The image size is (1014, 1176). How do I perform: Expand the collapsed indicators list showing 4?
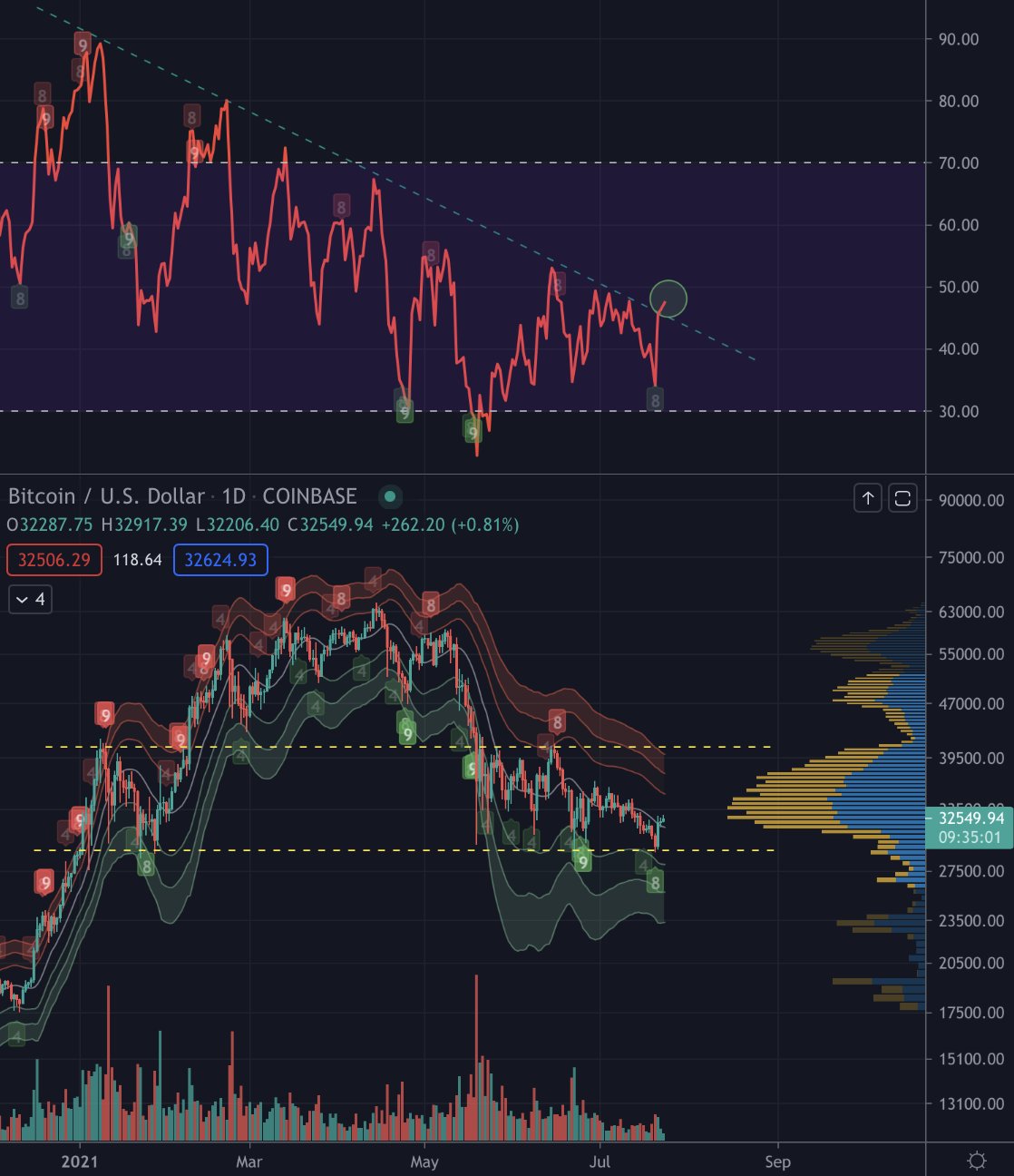30,600
